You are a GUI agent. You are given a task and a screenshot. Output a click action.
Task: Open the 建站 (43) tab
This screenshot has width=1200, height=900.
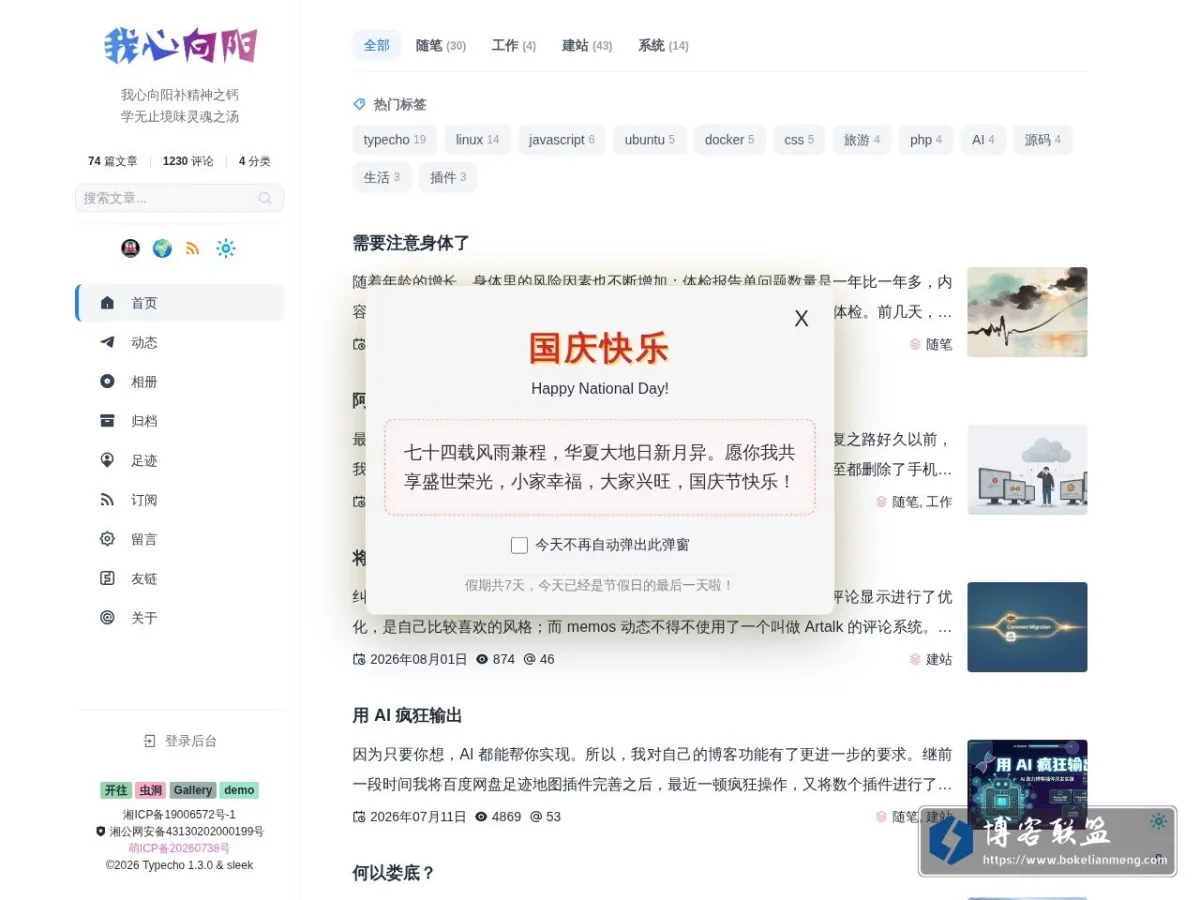587,45
